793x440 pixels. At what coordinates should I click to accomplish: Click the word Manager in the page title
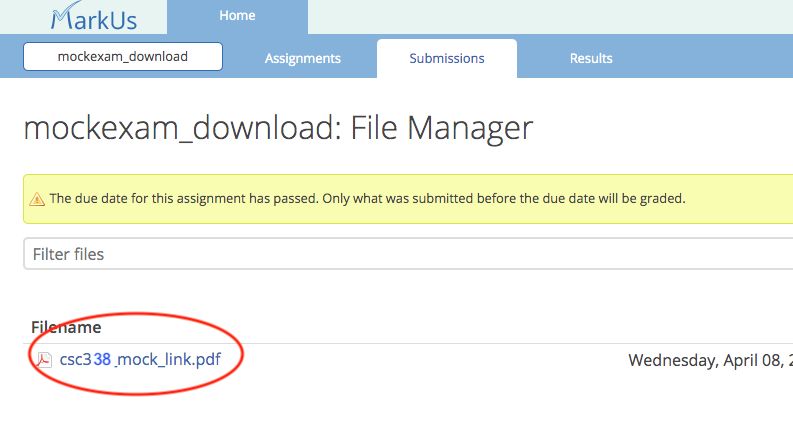pyautogui.click(x=470, y=127)
